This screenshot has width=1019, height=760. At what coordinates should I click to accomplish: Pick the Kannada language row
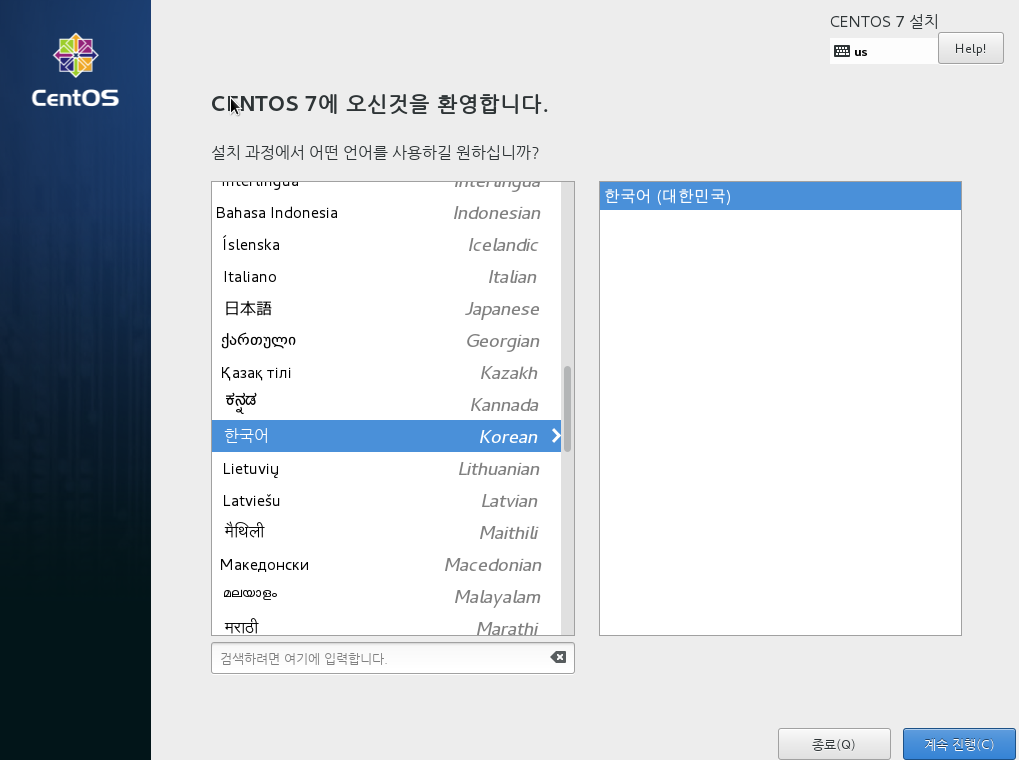(386, 404)
